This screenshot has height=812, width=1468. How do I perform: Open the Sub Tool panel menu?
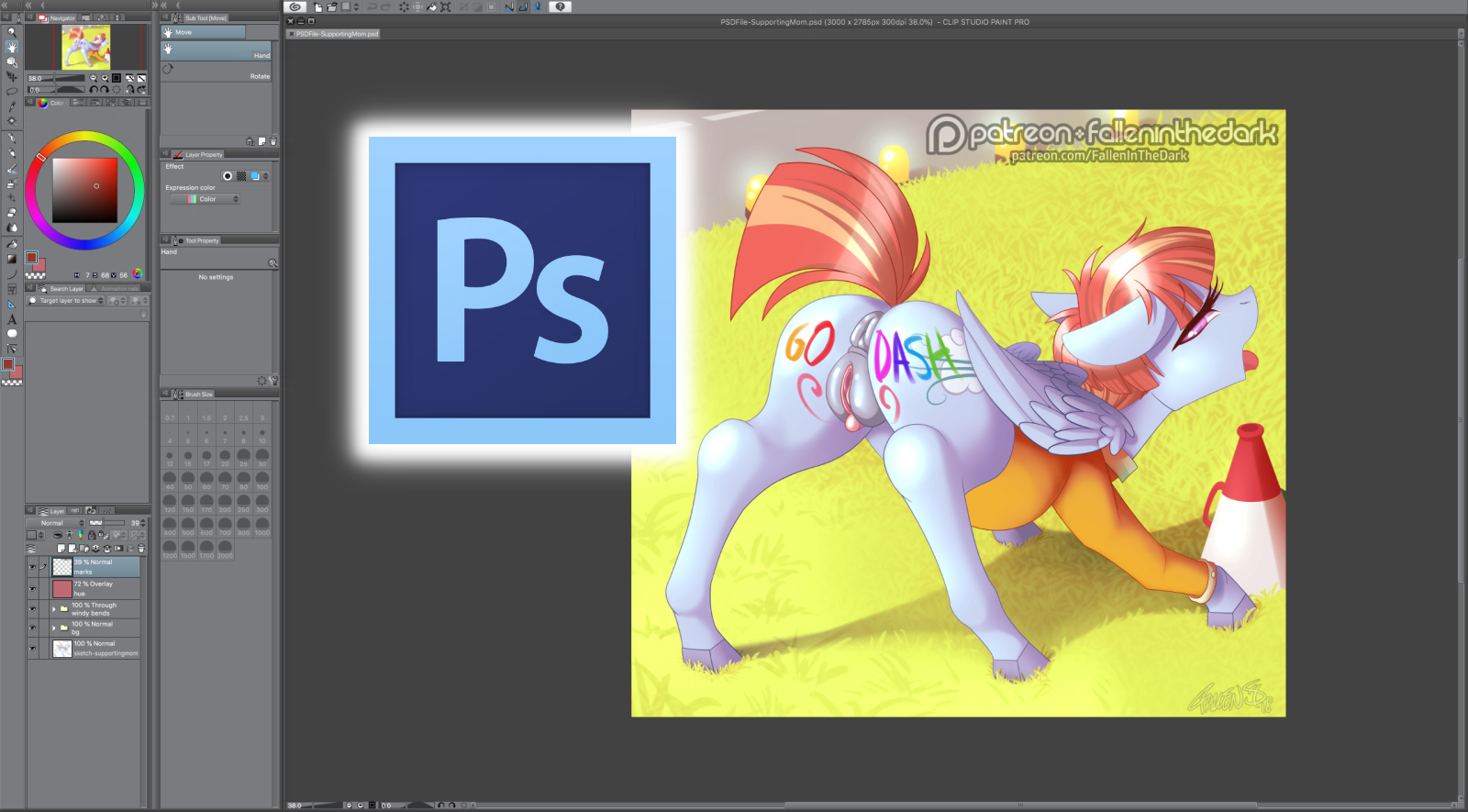[x=165, y=17]
